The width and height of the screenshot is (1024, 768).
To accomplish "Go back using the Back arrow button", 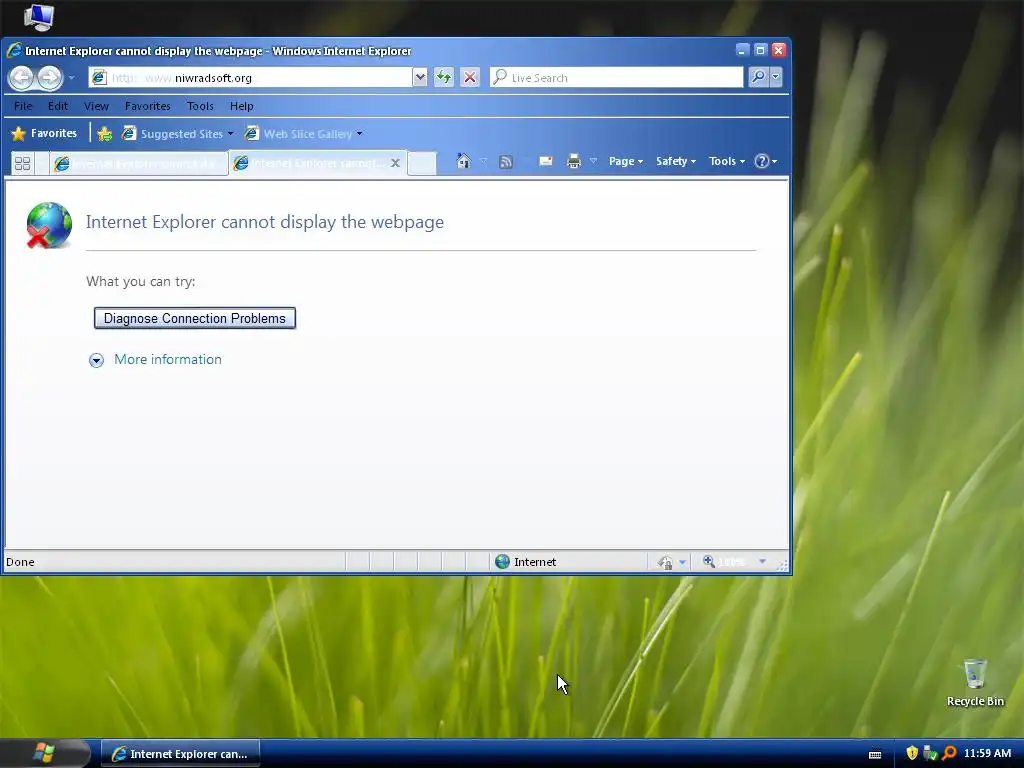I will click(x=22, y=78).
